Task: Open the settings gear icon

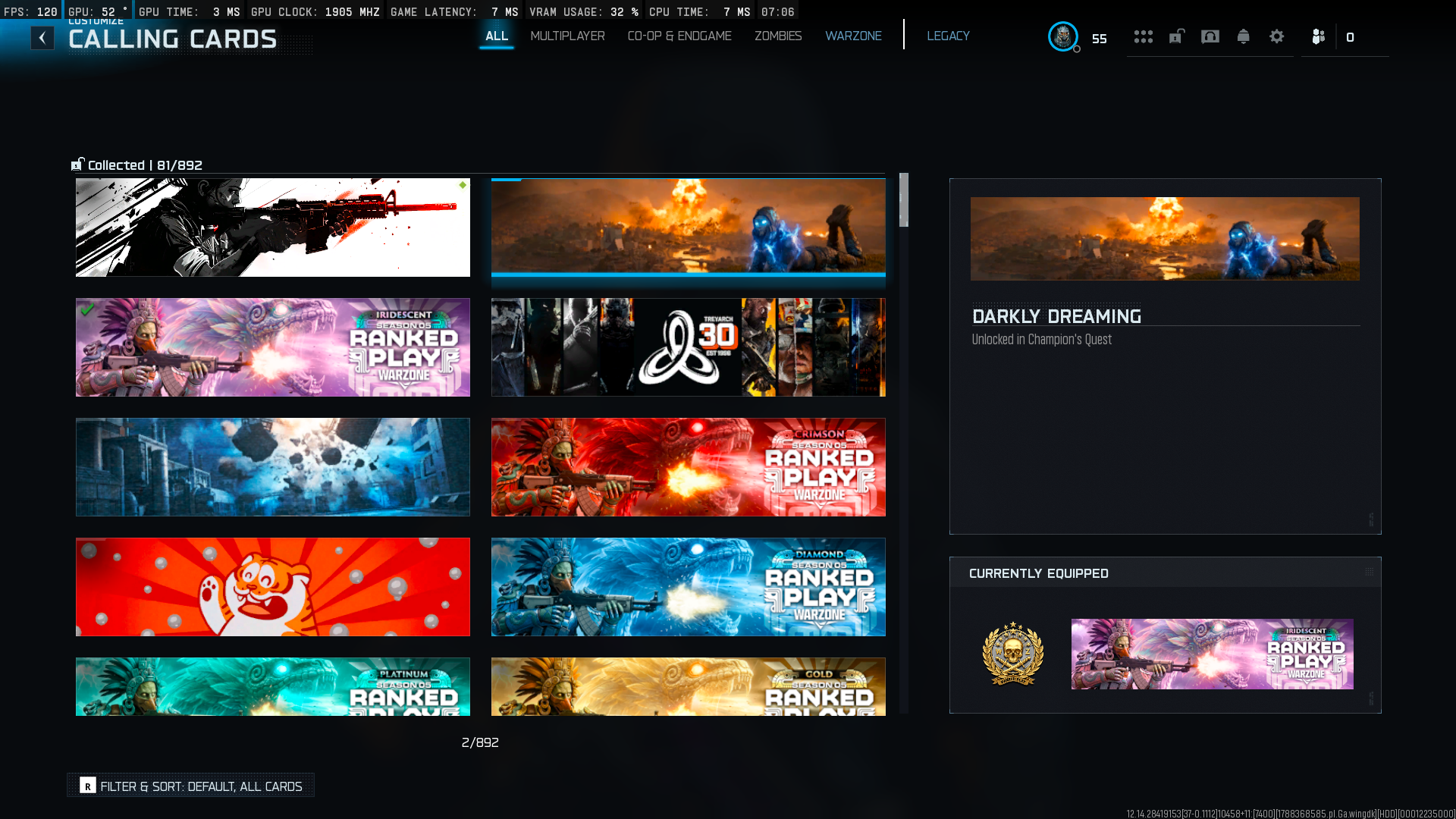Action: [x=1277, y=36]
